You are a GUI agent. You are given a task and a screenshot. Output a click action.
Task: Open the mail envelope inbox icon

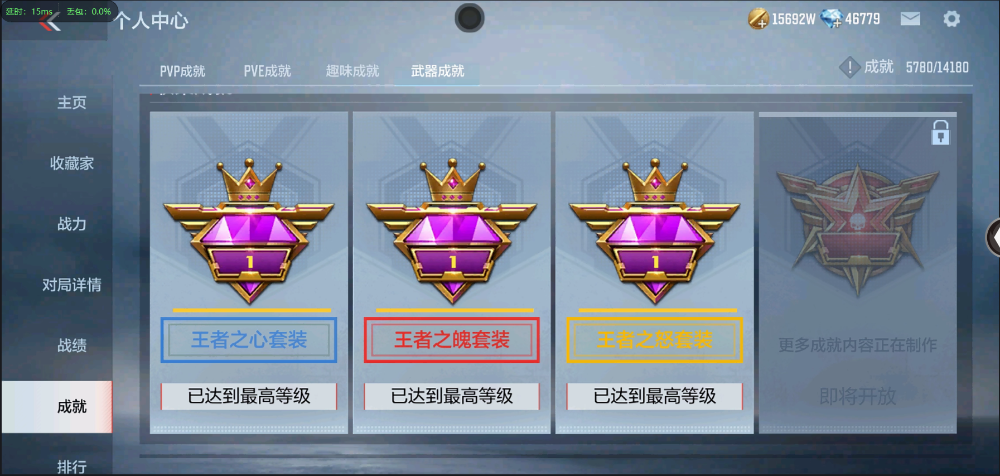(x=910, y=19)
